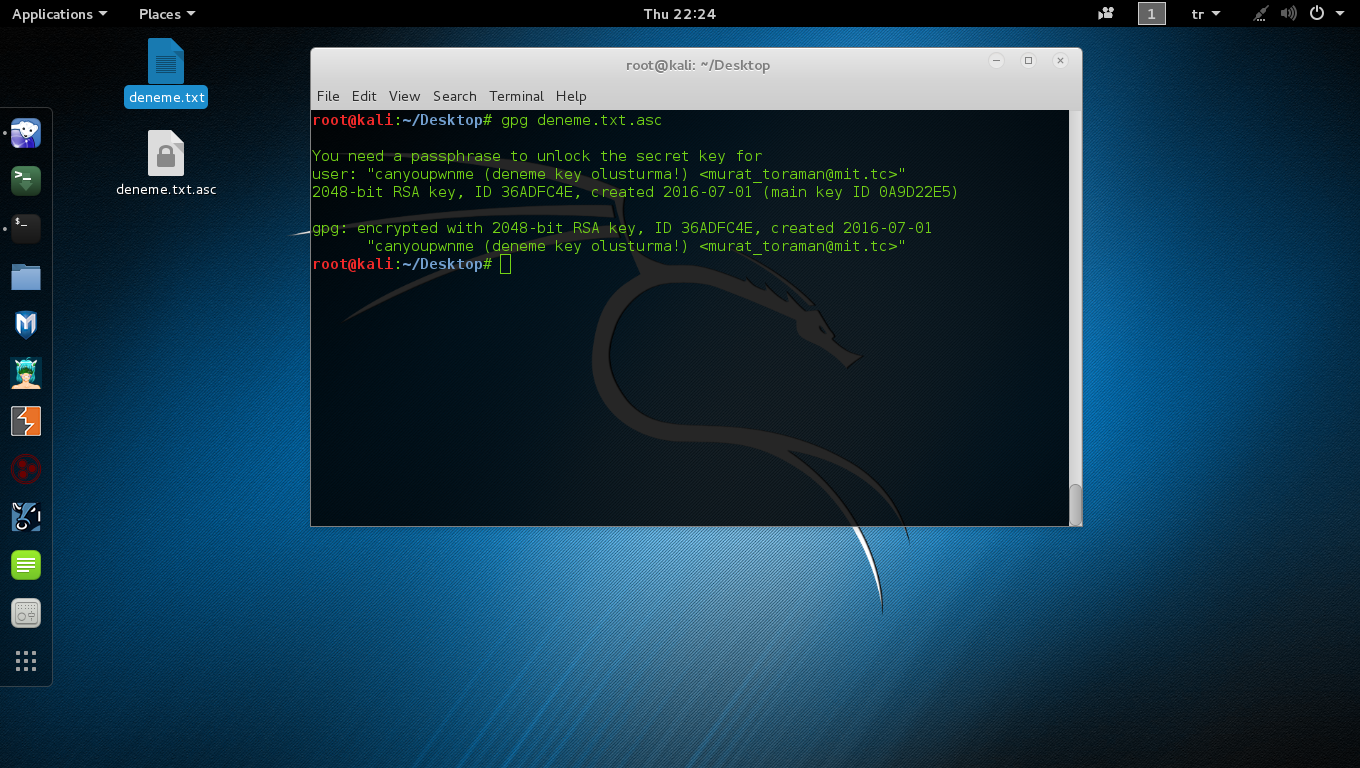Expand the Places dropdown menu
The width and height of the screenshot is (1360, 768).
(x=167, y=14)
